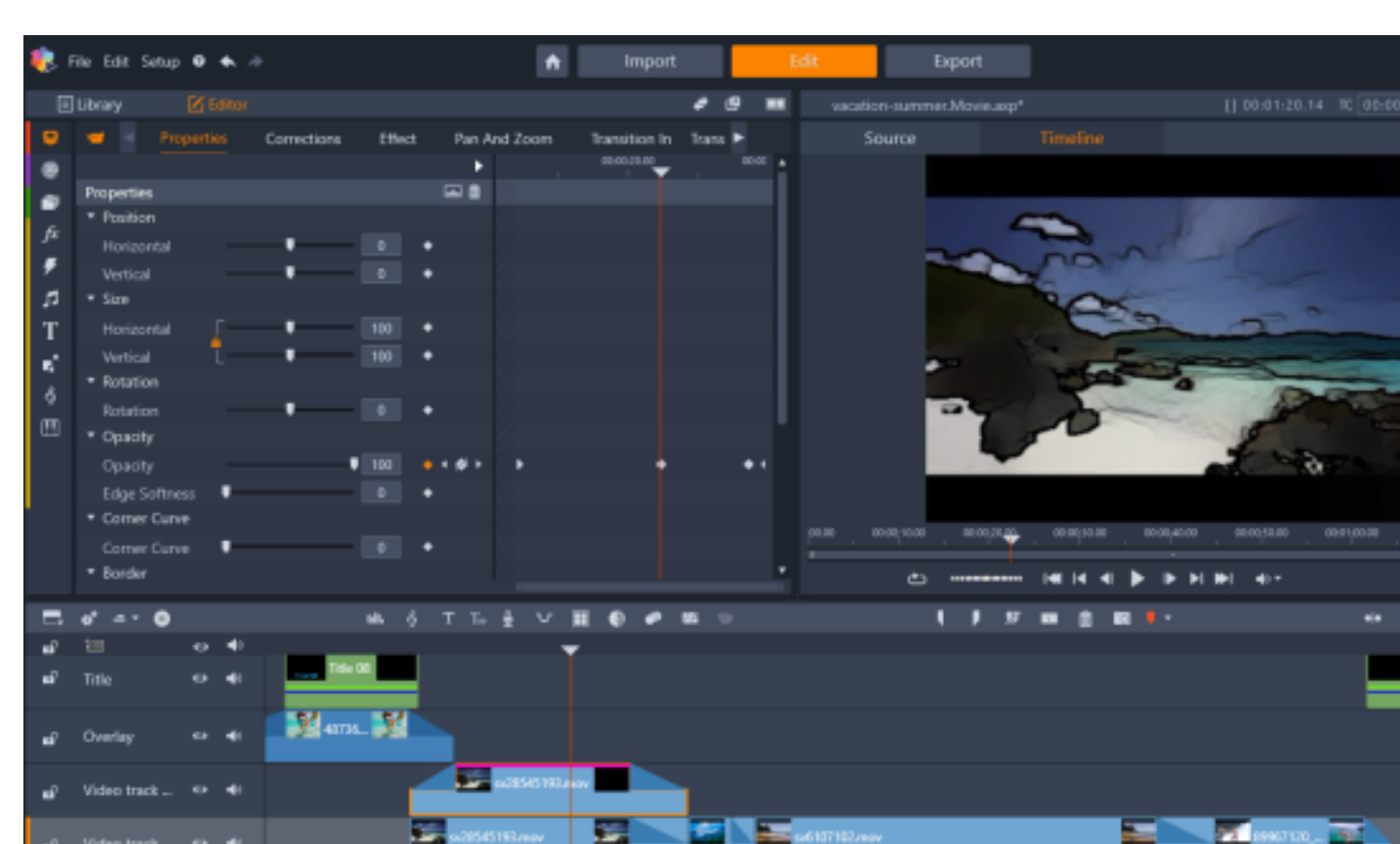Click the storyboard icon at timeline toolbar start
This screenshot has height=844, width=1400.
tap(53, 618)
